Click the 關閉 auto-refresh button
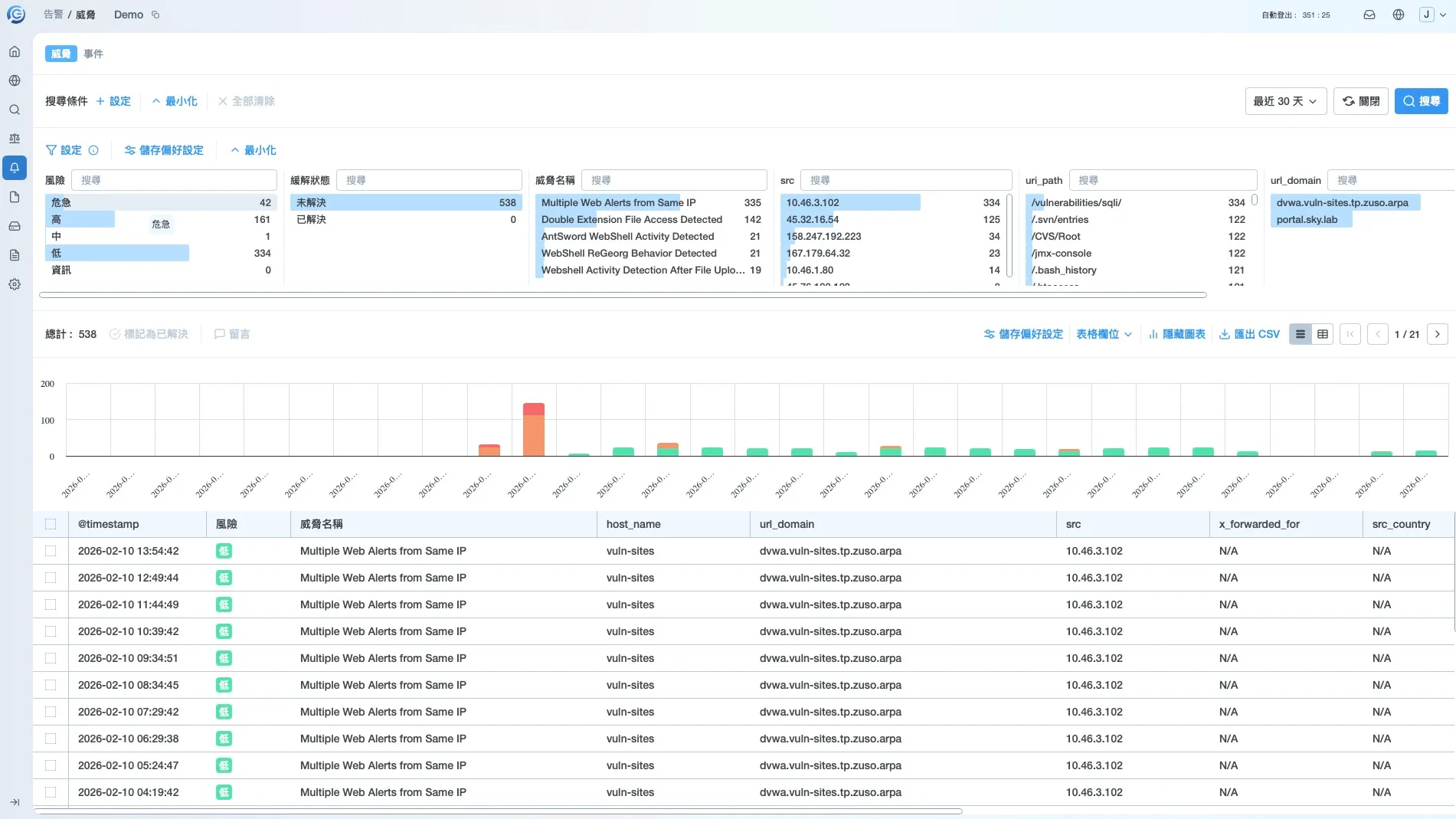The width and height of the screenshot is (1456, 819). (x=1361, y=101)
